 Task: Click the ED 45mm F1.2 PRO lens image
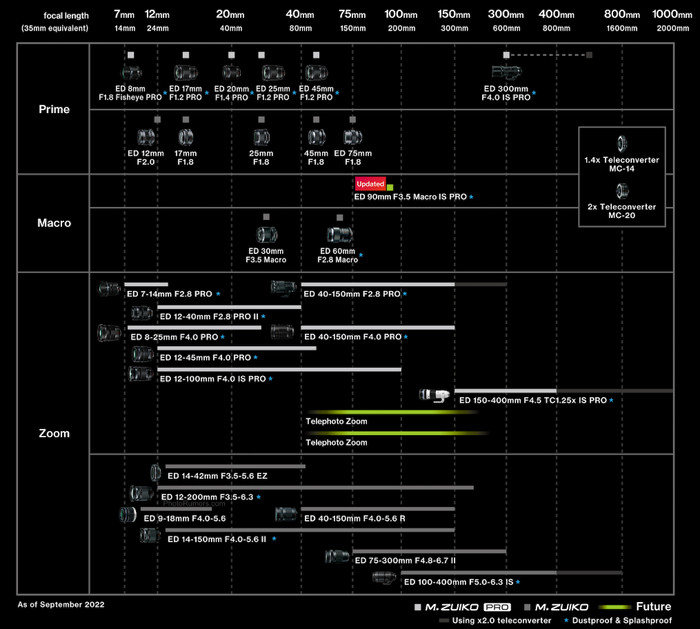pos(317,72)
